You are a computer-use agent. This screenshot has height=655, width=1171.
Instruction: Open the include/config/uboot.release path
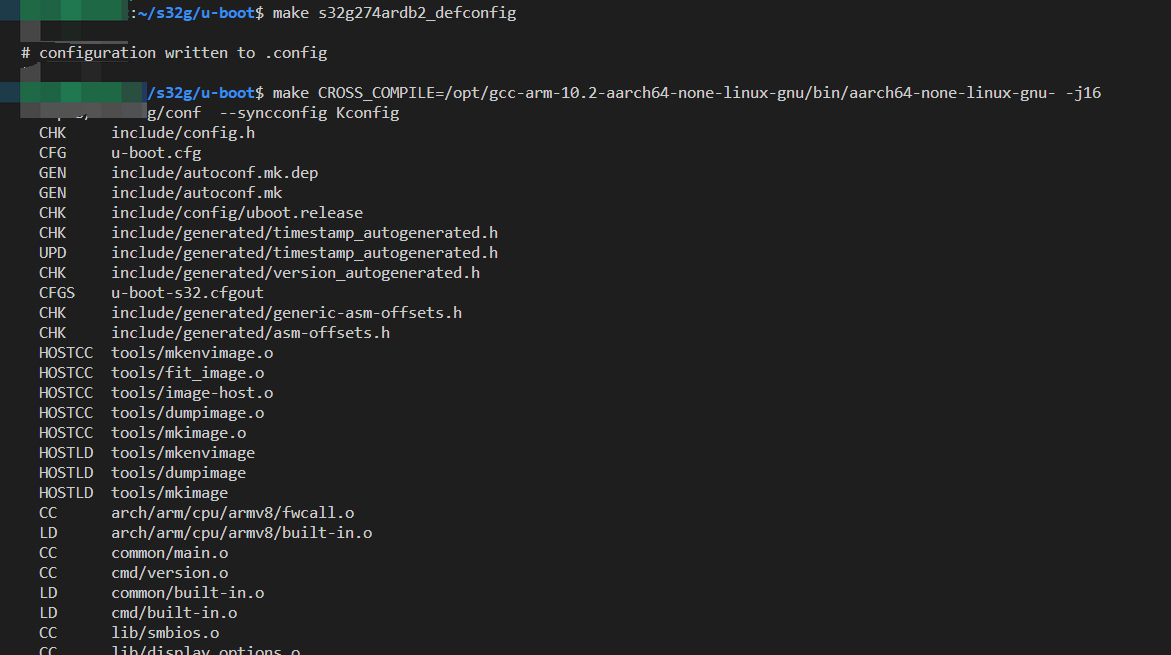point(237,213)
